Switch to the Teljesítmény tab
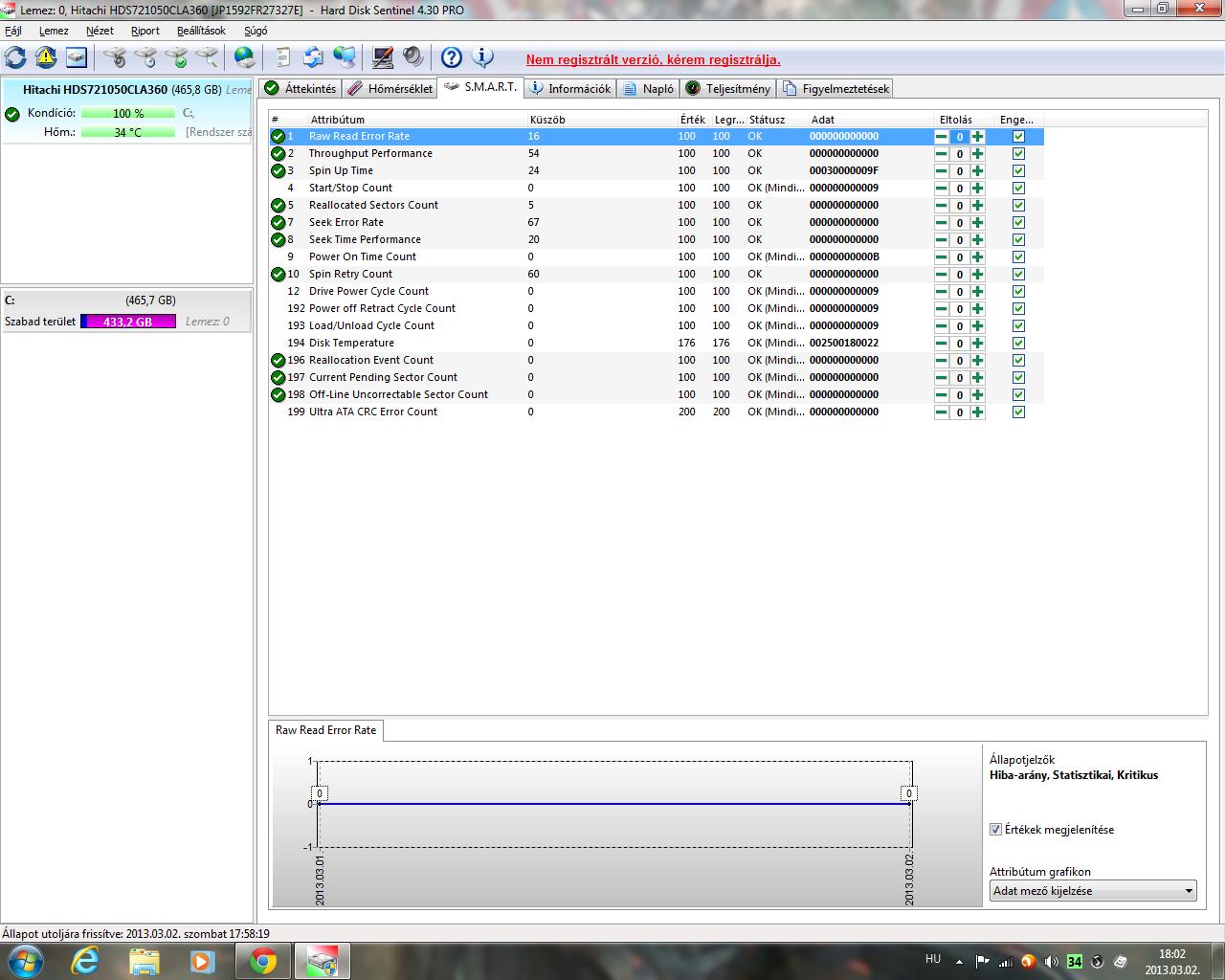The width and height of the screenshot is (1225, 980). [728, 89]
